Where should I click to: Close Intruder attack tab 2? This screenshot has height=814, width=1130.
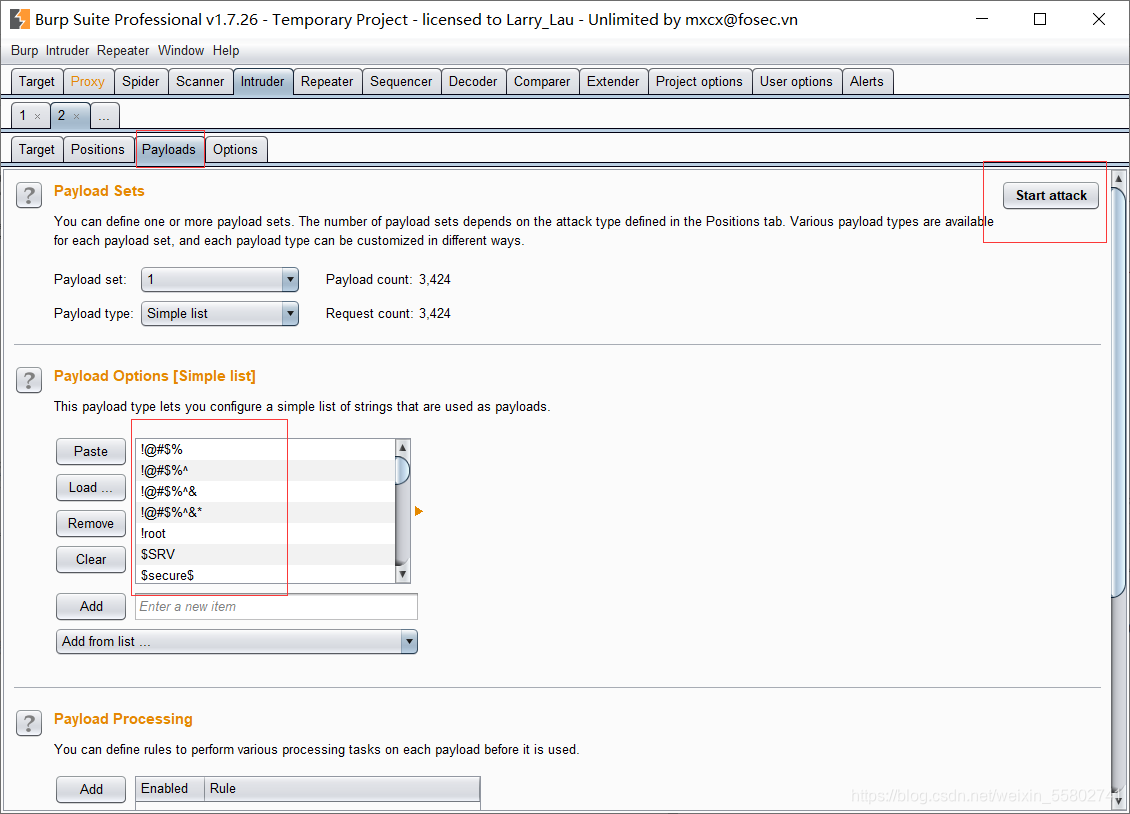tap(76, 116)
